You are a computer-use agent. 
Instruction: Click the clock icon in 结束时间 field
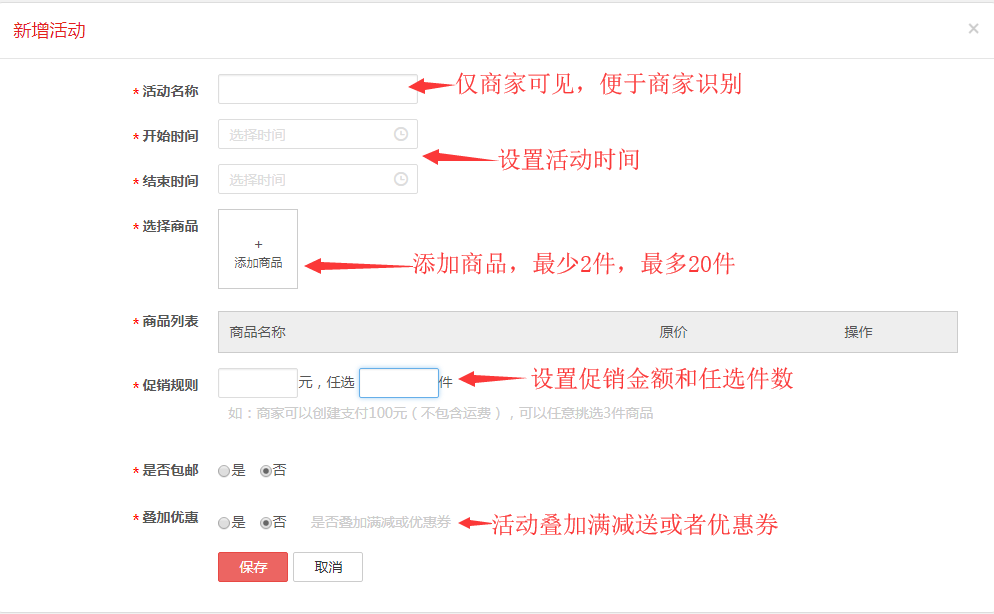click(x=401, y=179)
